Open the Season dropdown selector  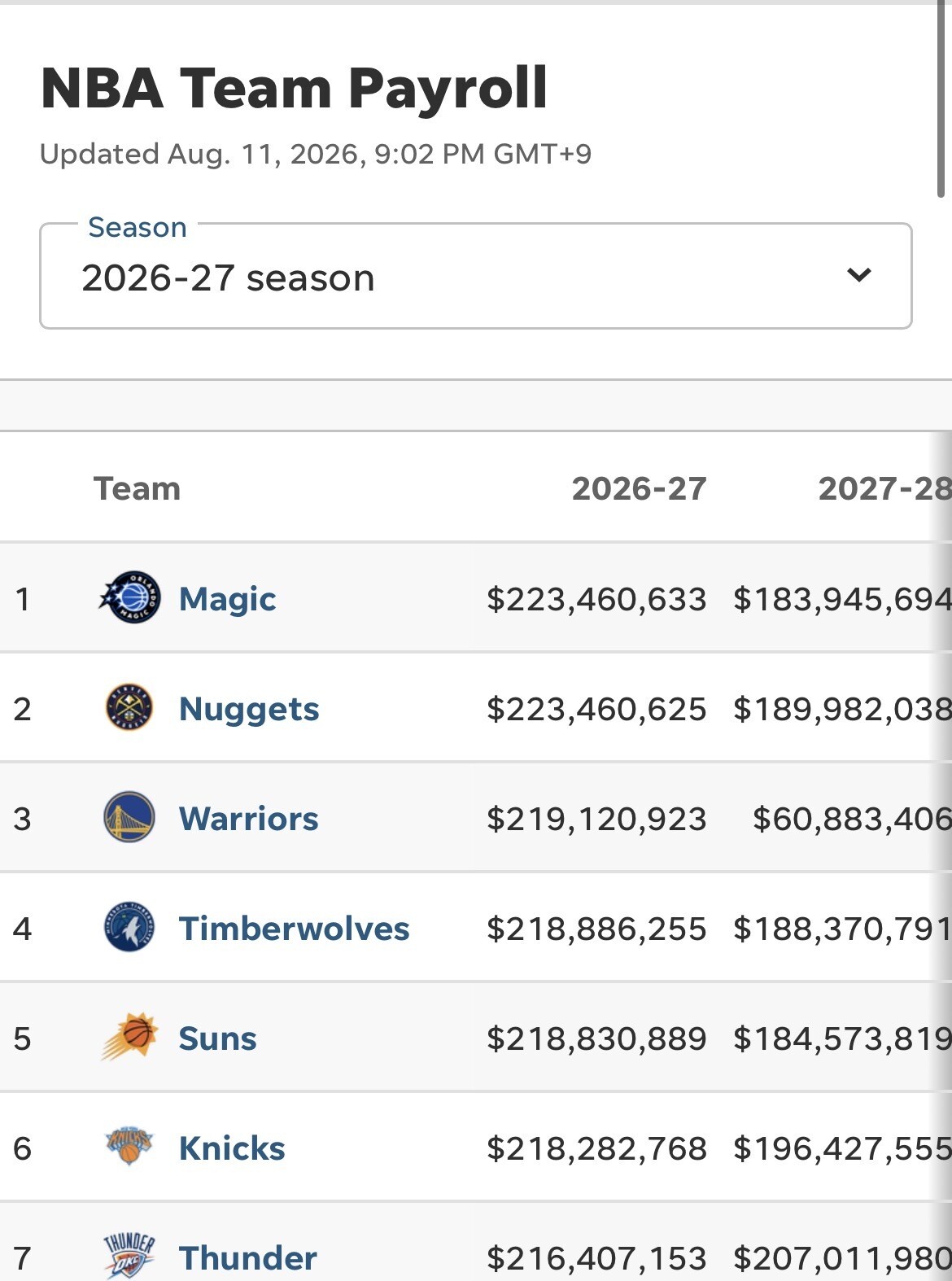[476, 276]
